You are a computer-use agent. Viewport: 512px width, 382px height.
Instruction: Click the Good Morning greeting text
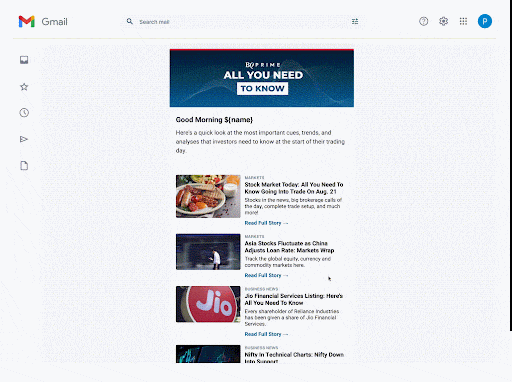tap(214, 120)
